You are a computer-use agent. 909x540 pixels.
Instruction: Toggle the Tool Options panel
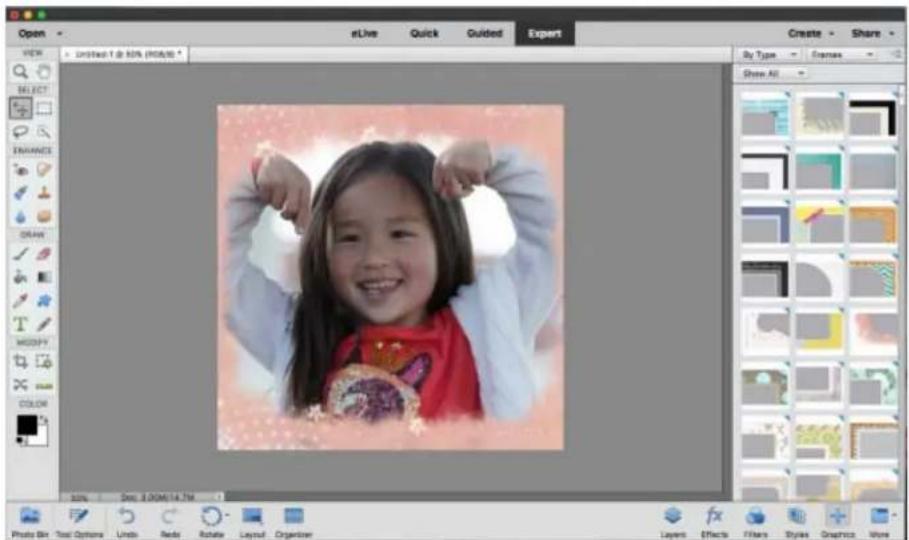coord(79,522)
